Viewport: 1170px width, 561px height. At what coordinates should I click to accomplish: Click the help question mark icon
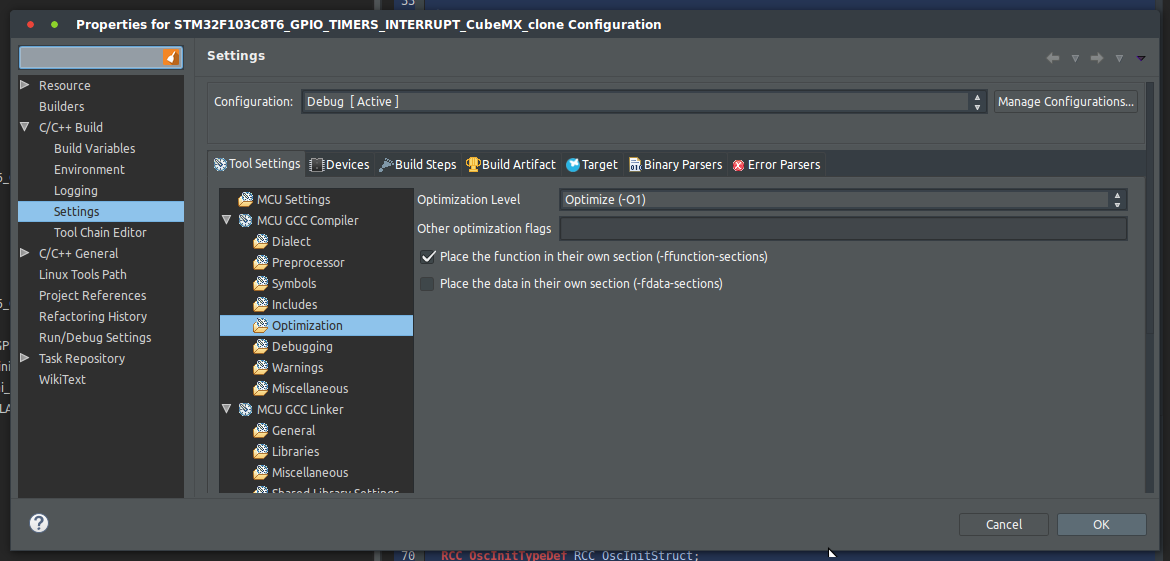(39, 523)
